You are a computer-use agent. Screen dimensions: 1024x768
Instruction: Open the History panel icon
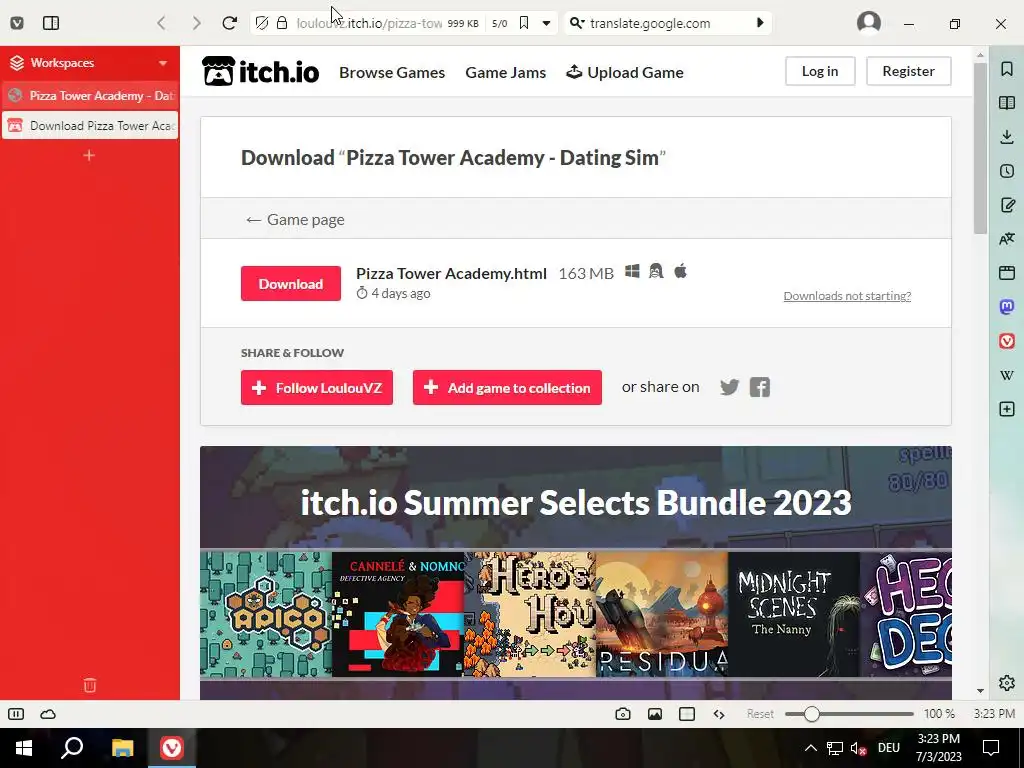(1006, 171)
